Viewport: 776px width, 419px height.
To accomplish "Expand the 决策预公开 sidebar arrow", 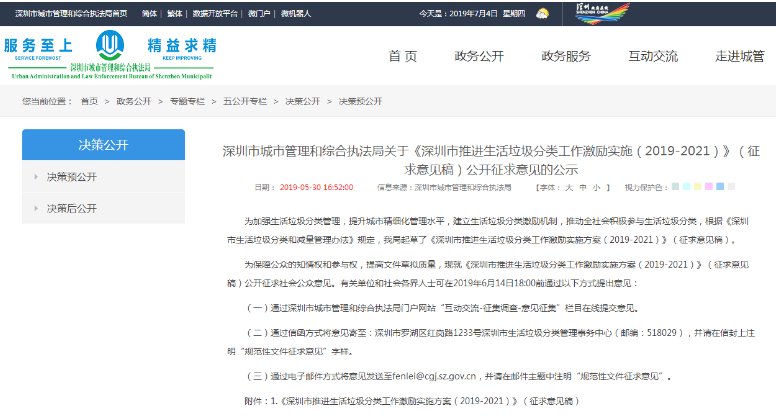I will coord(37,177).
